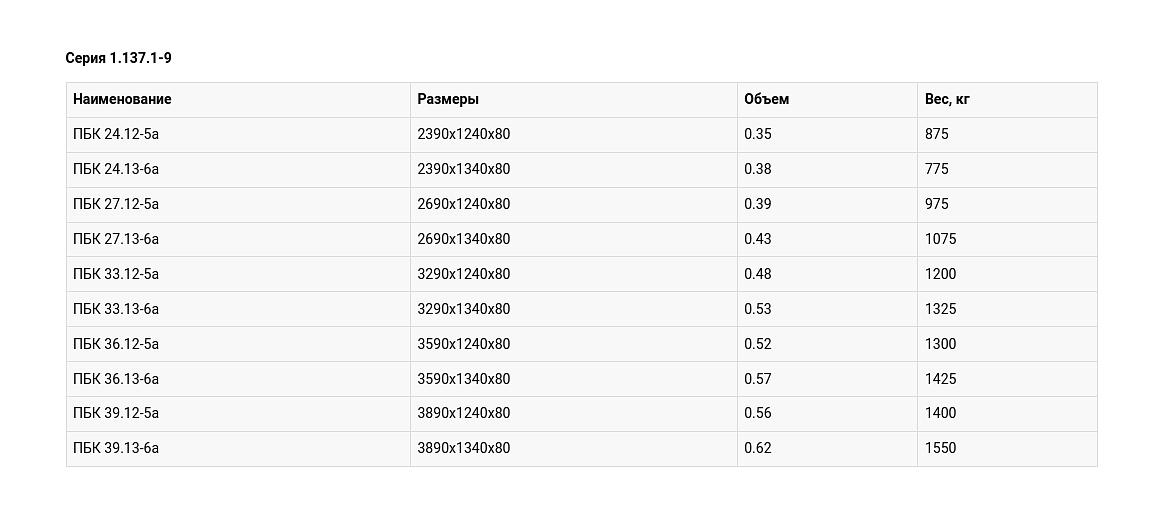Click the weight value 875
Screen dimensions: 1167x521
pyautogui.click(x=937, y=134)
